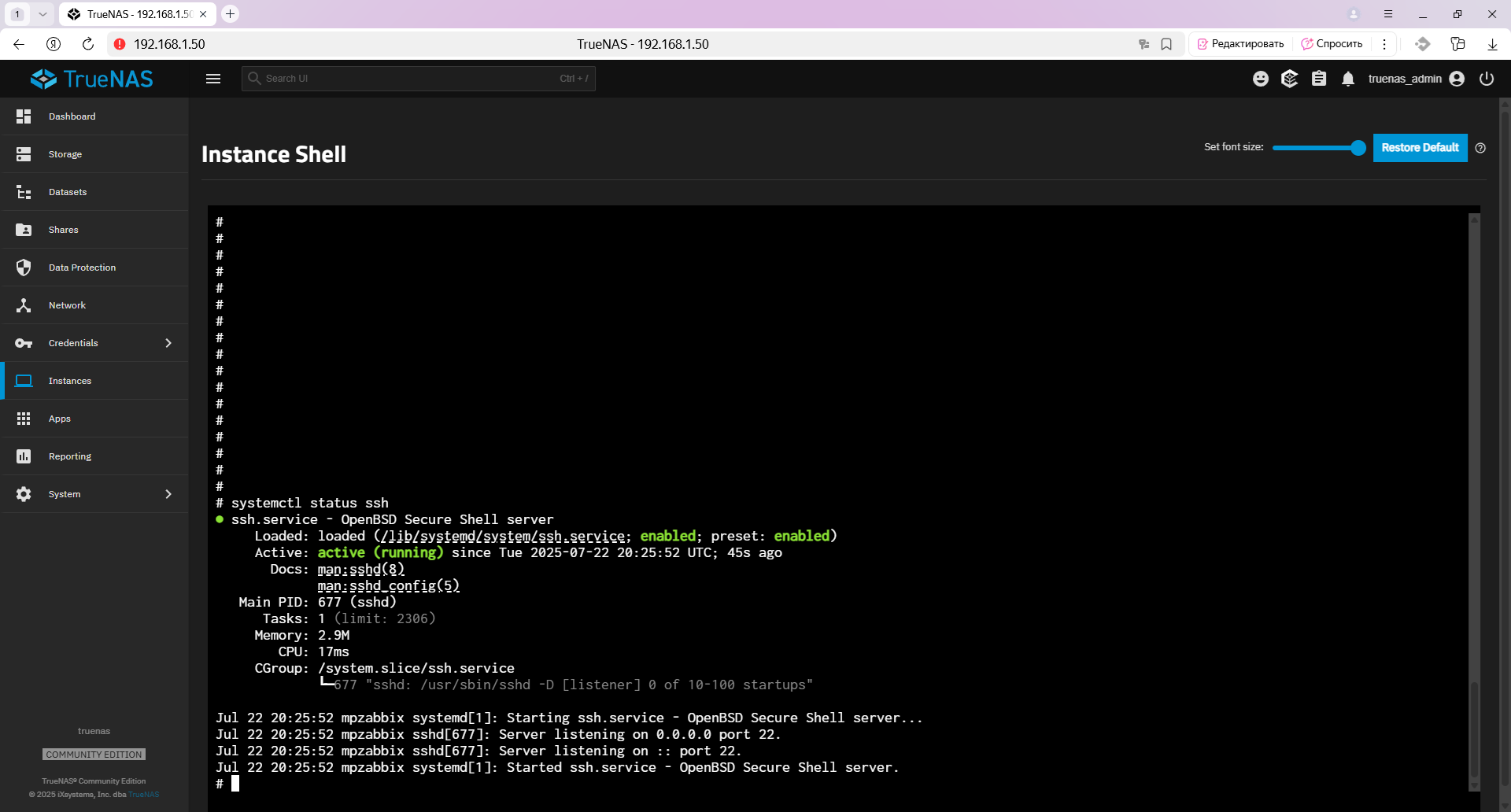Click the man:sshd(8) docs text

(x=361, y=569)
